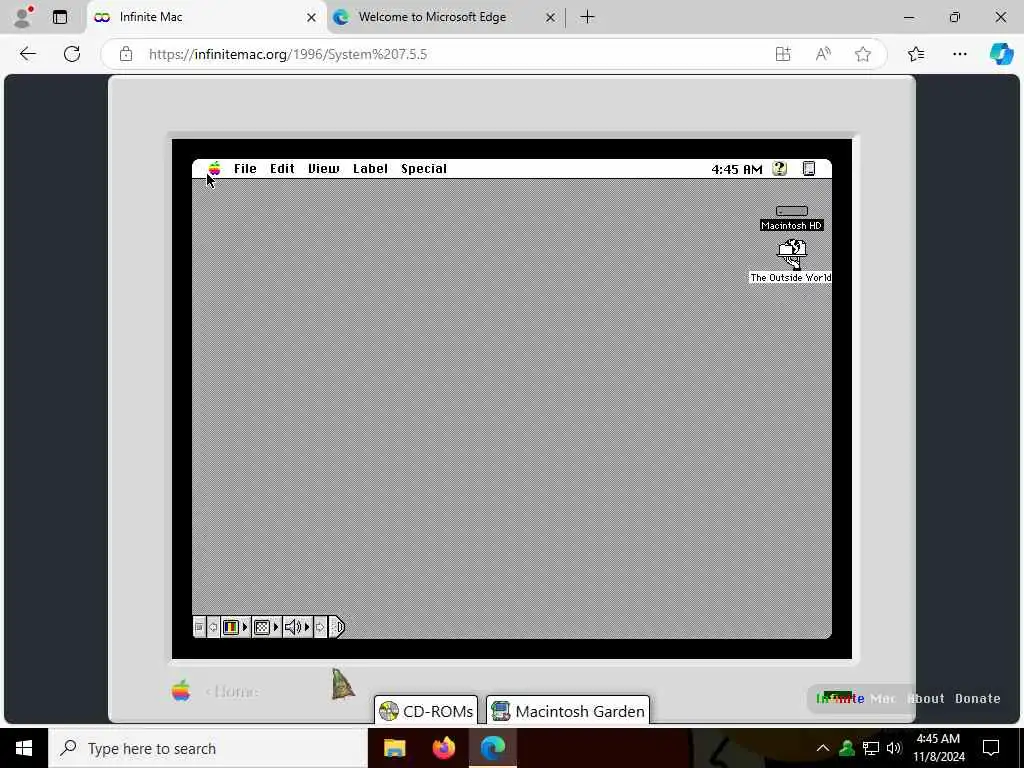
Task: Click the Macintosh HD label text
Action: pos(792,225)
